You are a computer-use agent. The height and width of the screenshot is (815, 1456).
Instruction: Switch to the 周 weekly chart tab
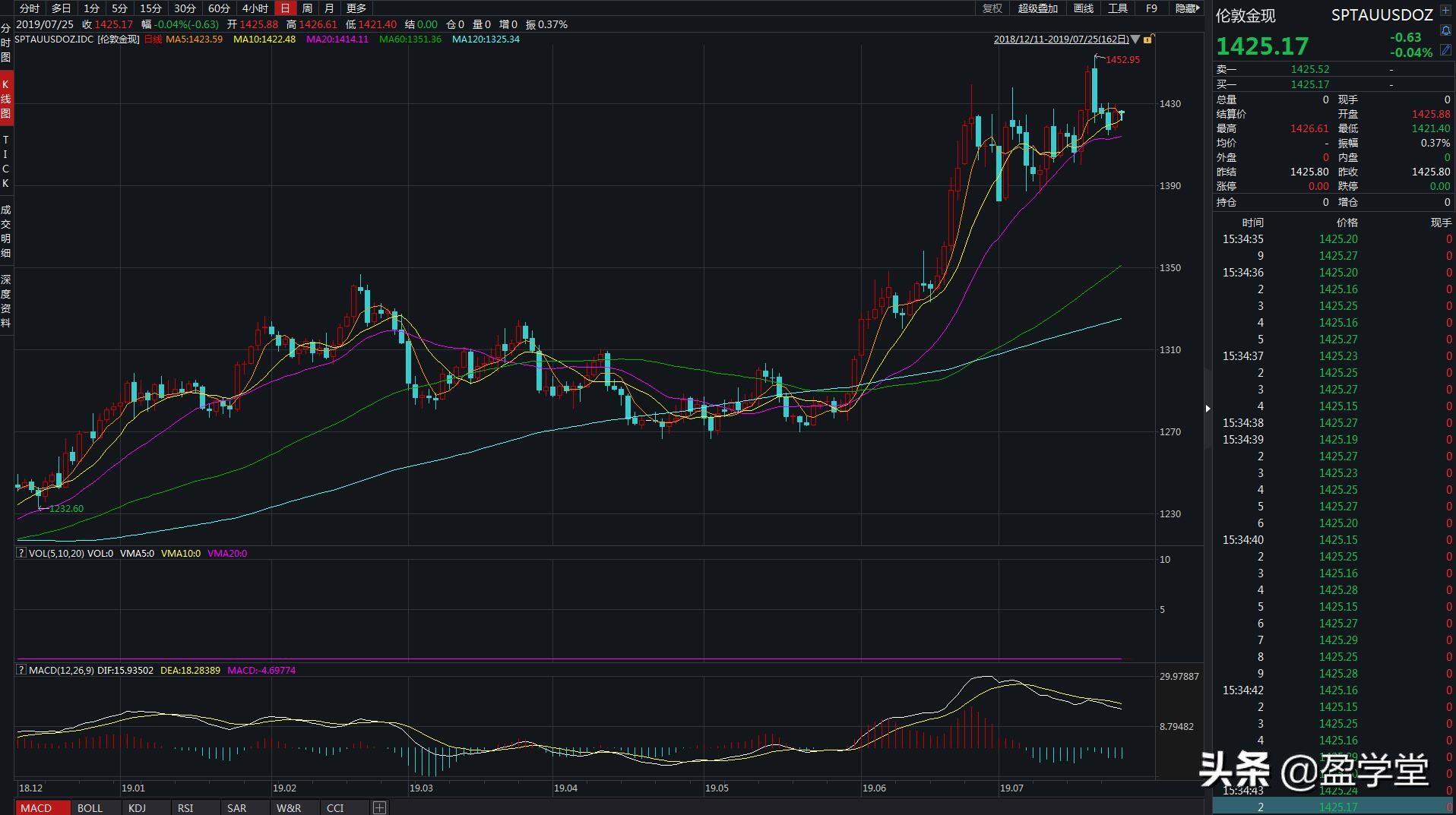pos(305,8)
